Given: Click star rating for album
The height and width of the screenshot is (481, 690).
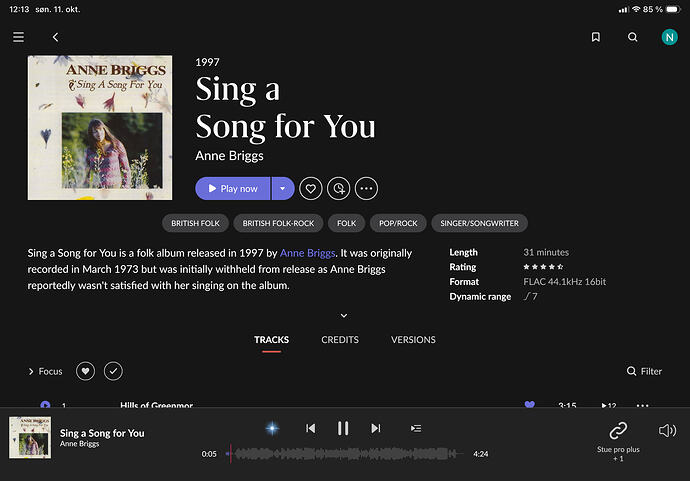Looking at the screenshot, I should click(x=543, y=267).
